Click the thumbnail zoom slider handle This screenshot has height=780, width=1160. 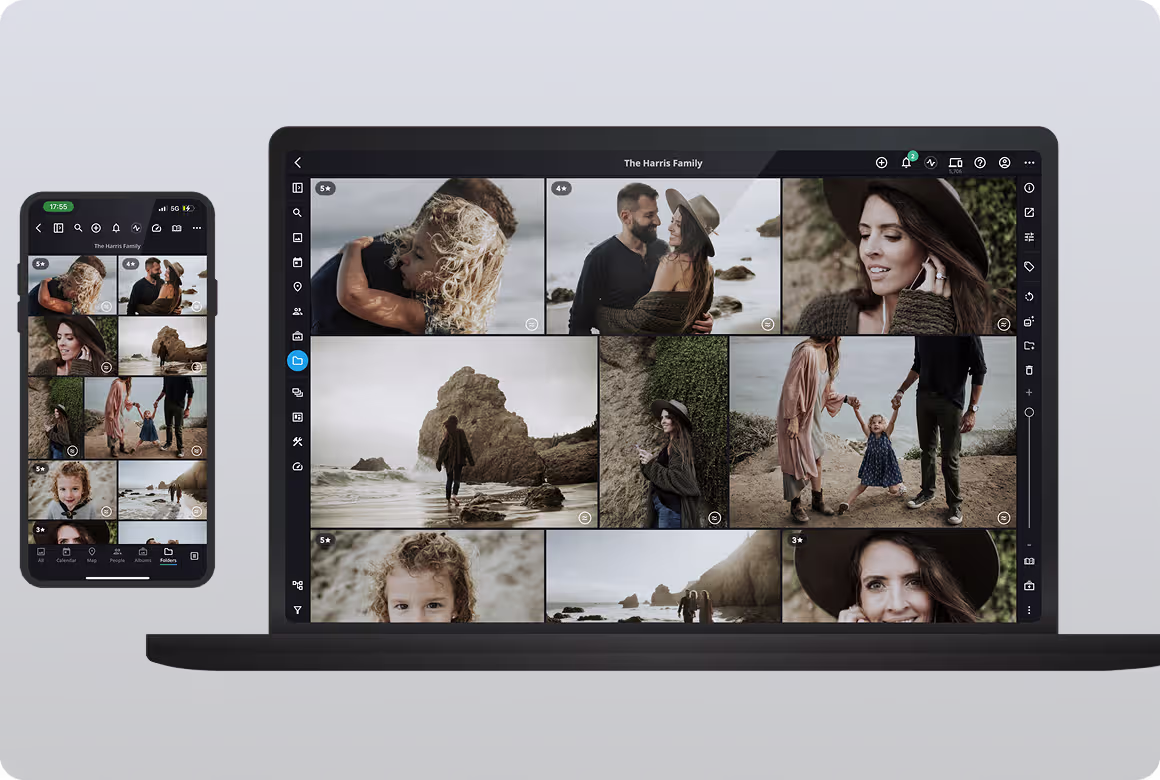click(1029, 412)
